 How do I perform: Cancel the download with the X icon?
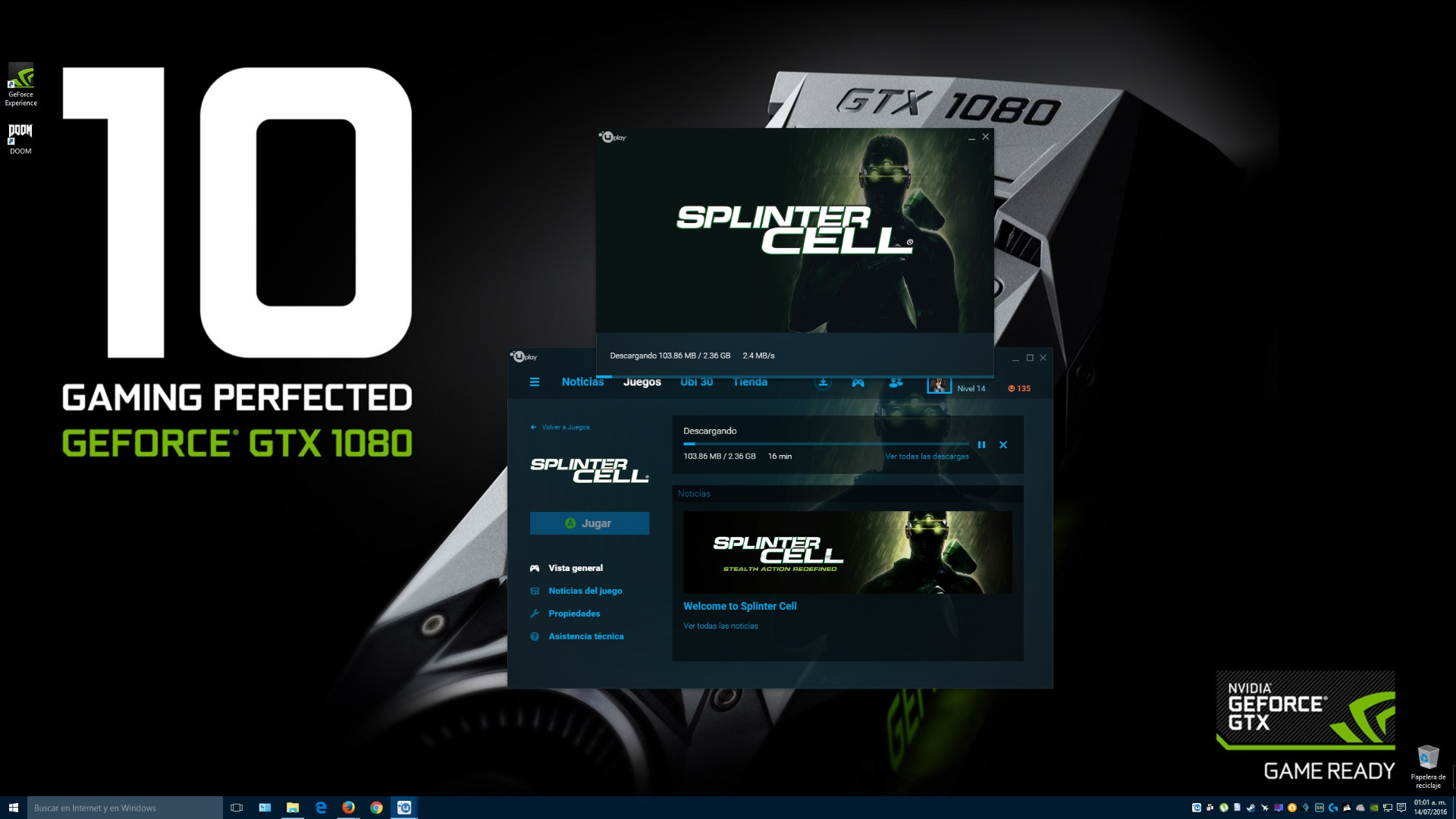[x=1003, y=445]
